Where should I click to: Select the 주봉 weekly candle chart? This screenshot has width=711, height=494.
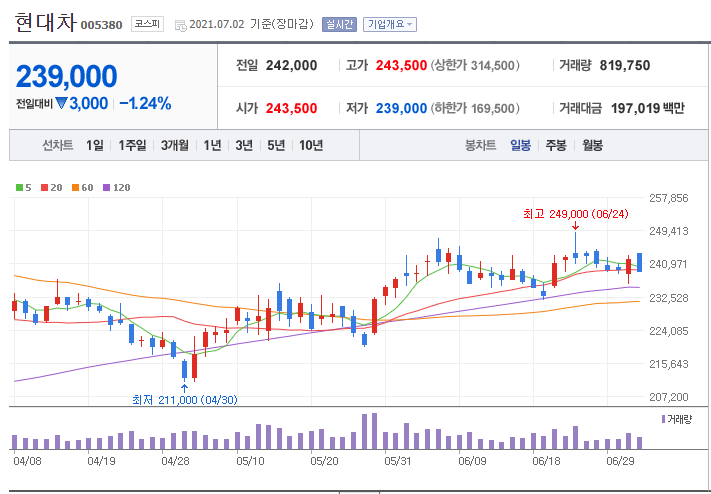pyautogui.click(x=555, y=146)
